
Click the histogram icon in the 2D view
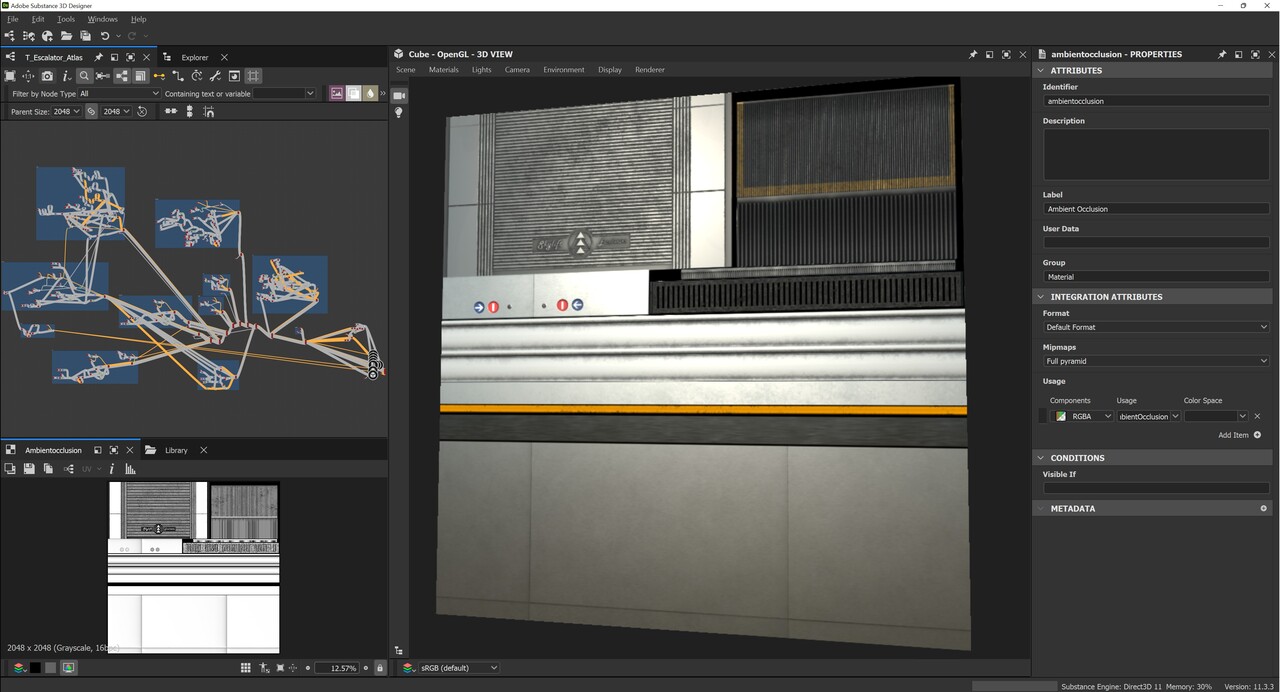pyautogui.click(x=130, y=469)
